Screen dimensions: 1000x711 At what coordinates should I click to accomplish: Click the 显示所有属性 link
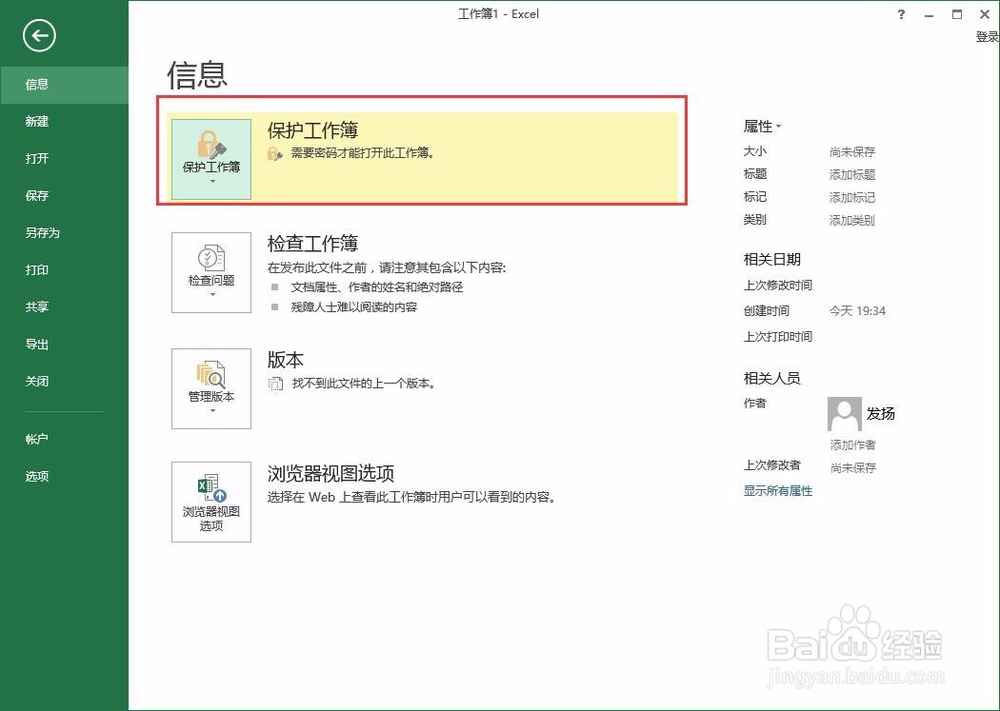(778, 491)
